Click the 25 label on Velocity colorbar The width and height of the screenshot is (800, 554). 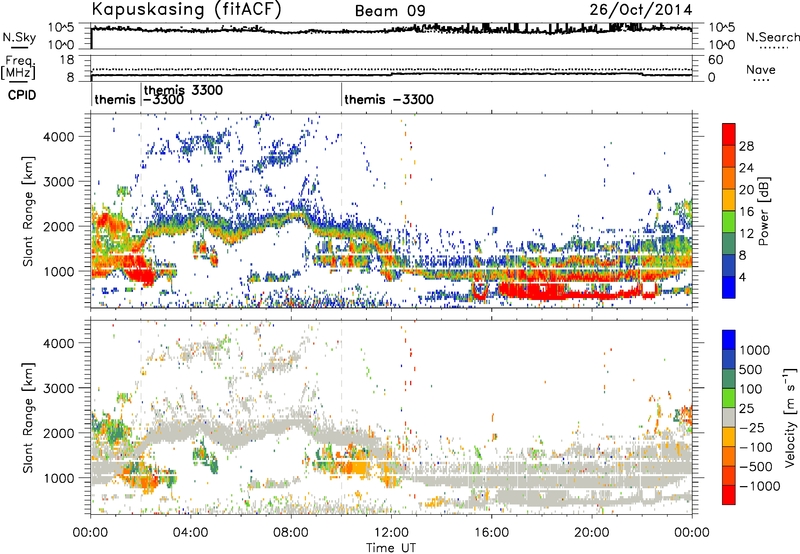746,408
